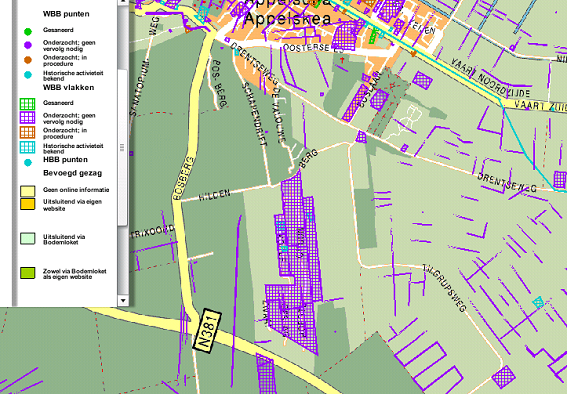
Task: Click the cyan hatched square near Tilgrupsweg
Action: 539,302
